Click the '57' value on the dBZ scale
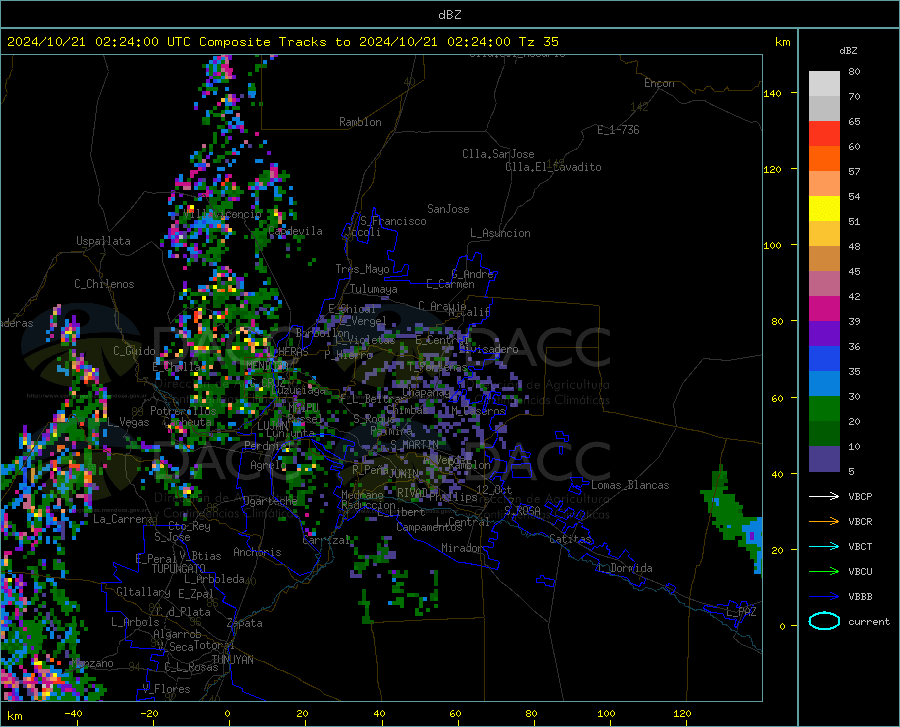This screenshot has height=727, width=900. tap(854, 171)
